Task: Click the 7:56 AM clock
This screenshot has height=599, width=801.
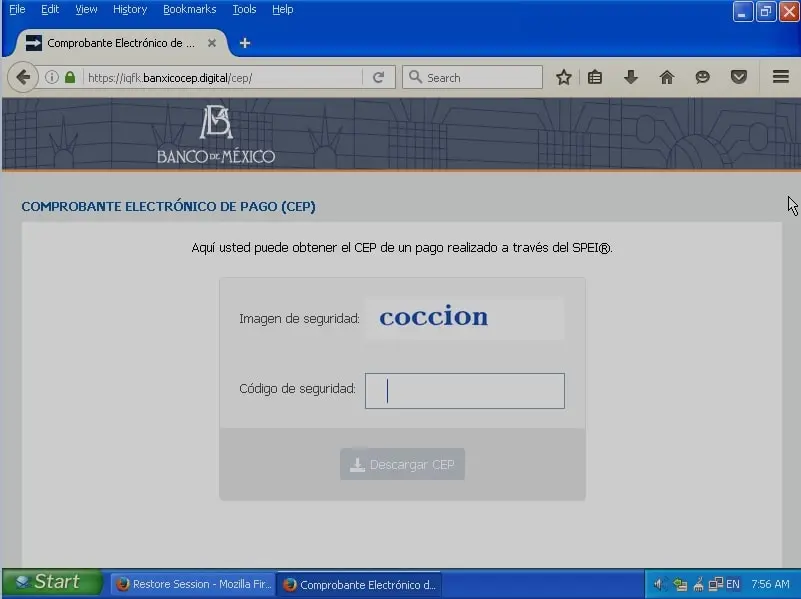Action: [x=770, y=584]
